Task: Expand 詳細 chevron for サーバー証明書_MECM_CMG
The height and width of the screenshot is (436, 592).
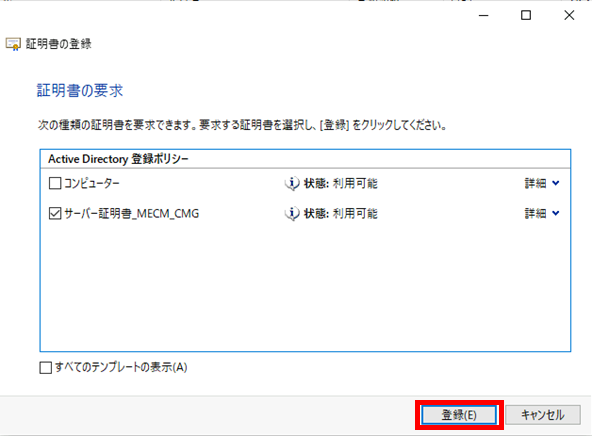Action: (x=556, y=213)
